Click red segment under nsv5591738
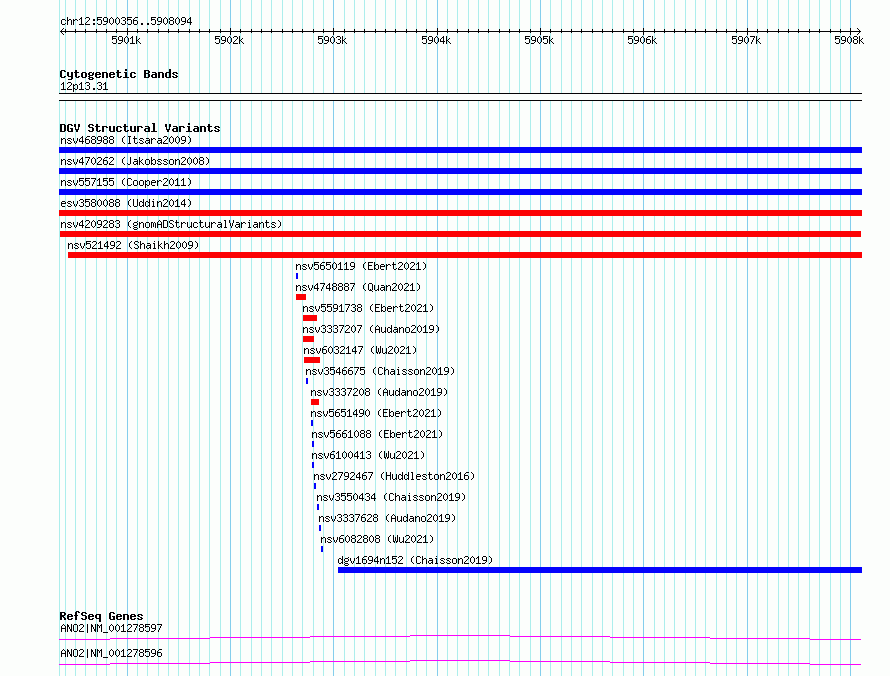890x676 pixels. pyautogui.click(x=310, y=318)
